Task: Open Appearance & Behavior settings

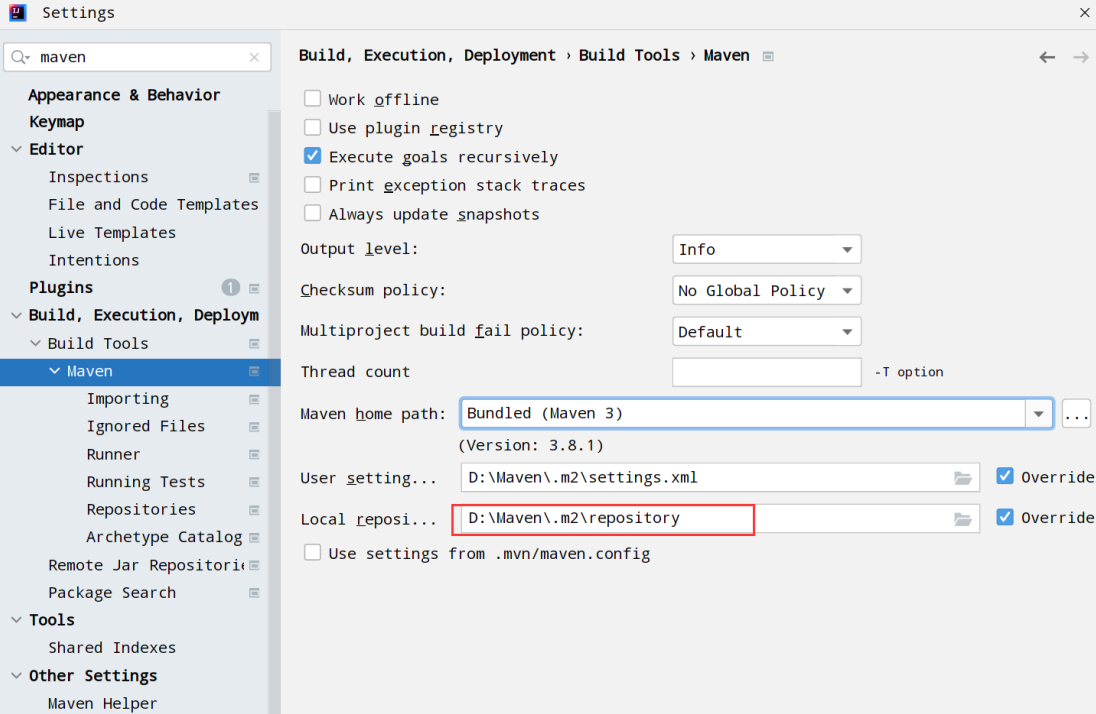Action: point(124,95)
